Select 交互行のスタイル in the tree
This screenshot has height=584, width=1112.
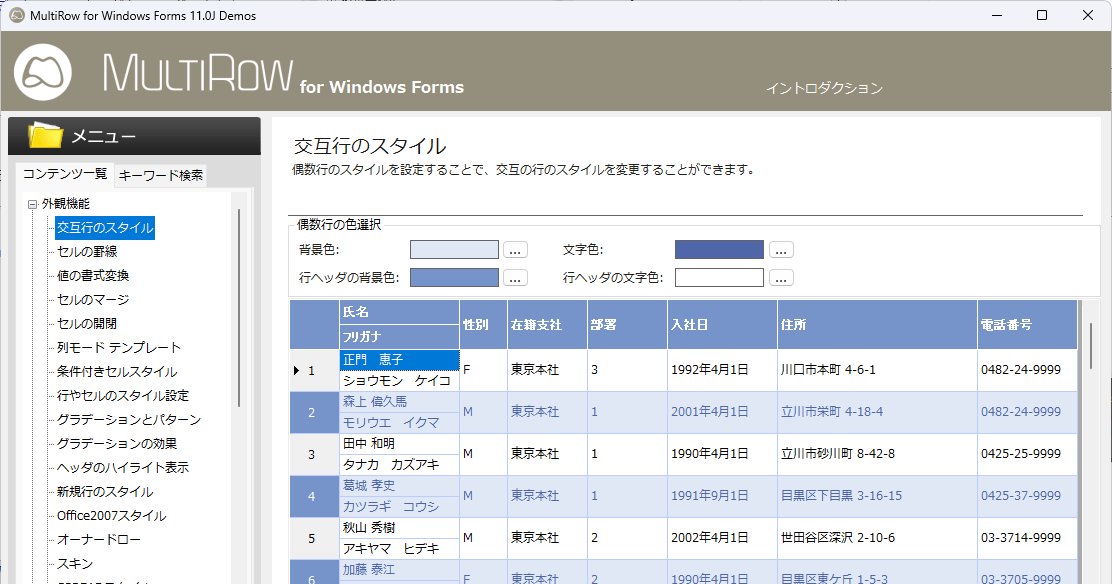pos(105,227)
